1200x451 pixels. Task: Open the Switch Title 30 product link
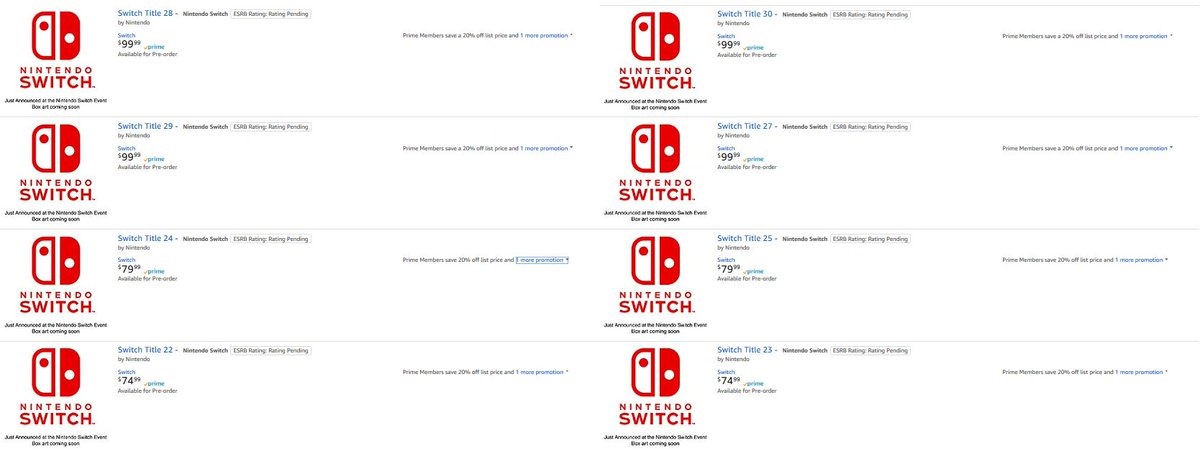tap(746, 15)
